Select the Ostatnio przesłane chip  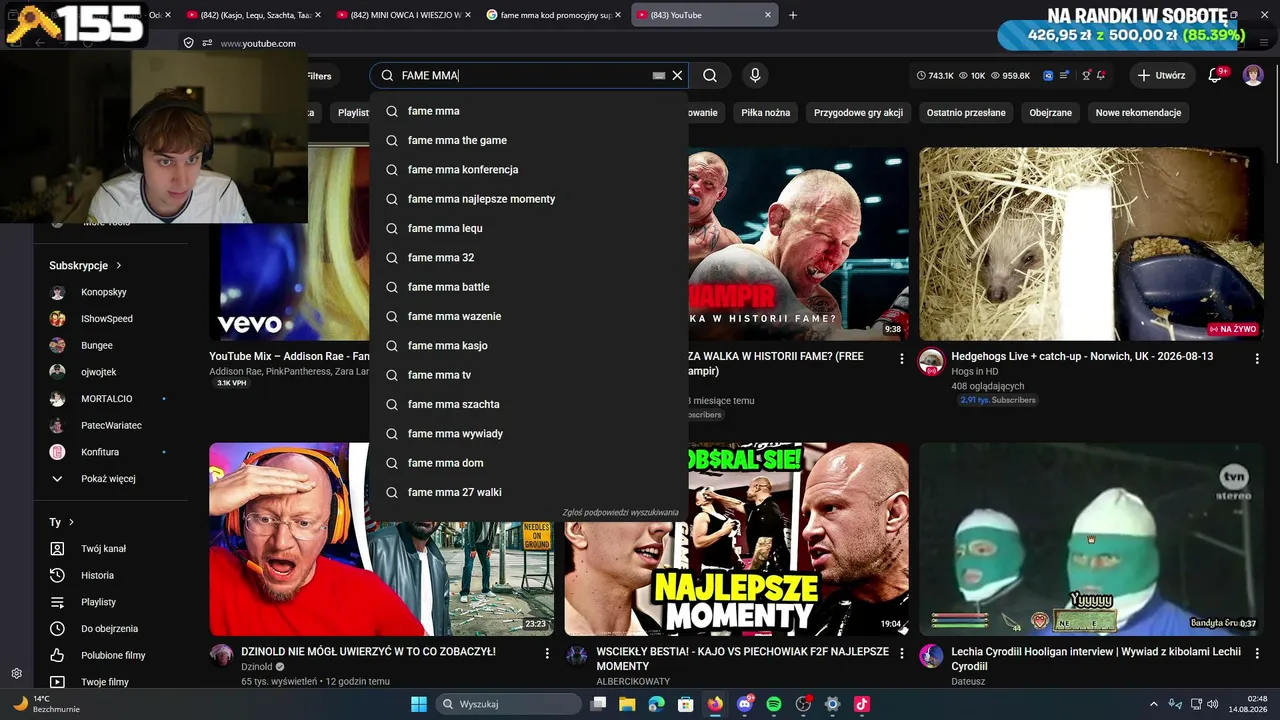[x=966, y=113]
